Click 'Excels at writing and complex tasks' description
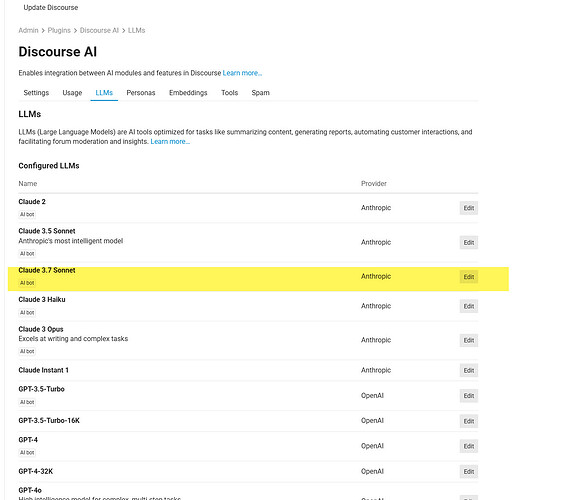Screen dimensions: 578x500 (73, 338)
